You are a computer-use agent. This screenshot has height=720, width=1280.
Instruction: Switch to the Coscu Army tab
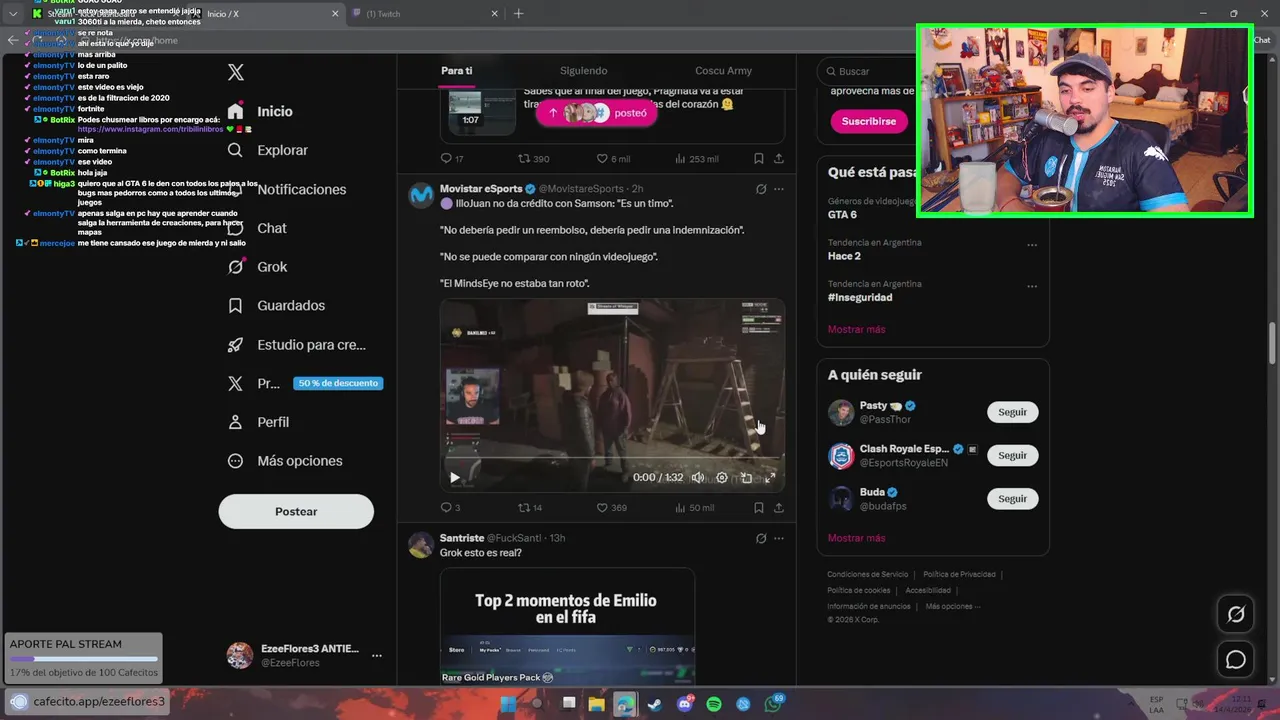723,71
